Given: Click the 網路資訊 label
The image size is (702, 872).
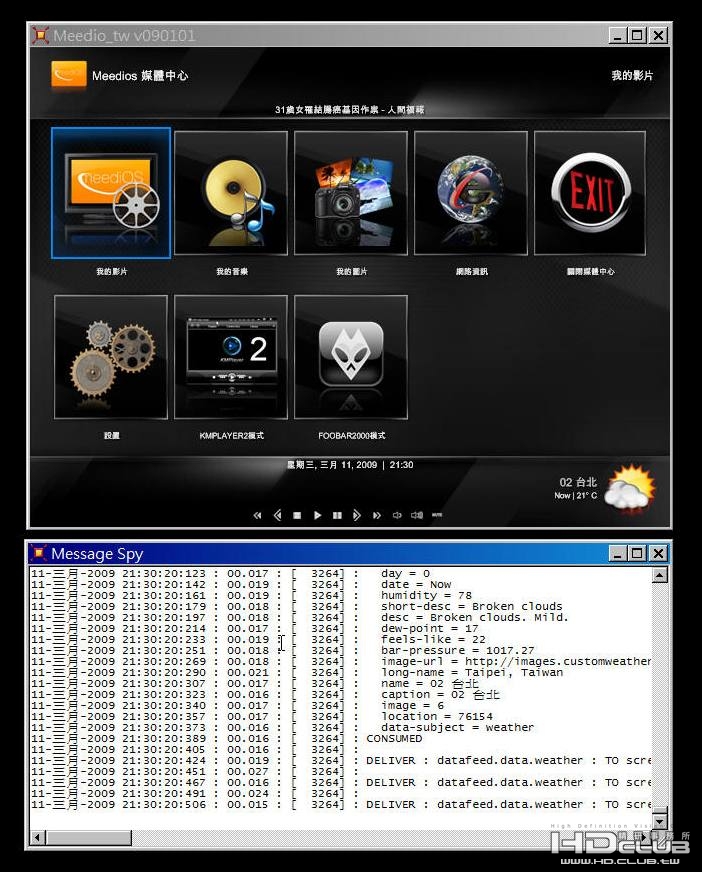Looking at the screenshot, I should coord(471,271).
